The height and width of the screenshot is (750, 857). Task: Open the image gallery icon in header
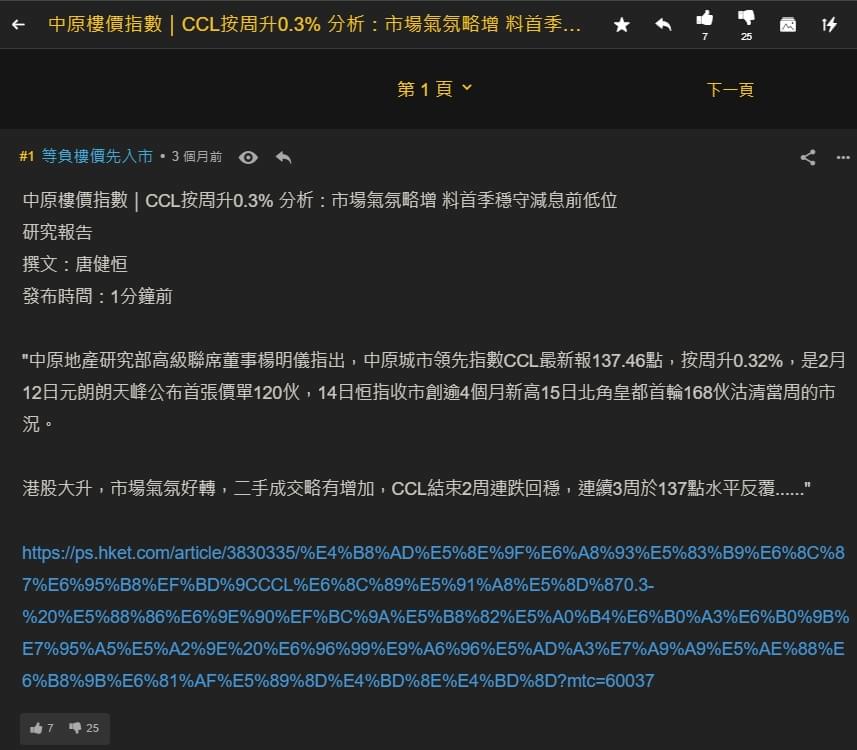click(788, 25)
